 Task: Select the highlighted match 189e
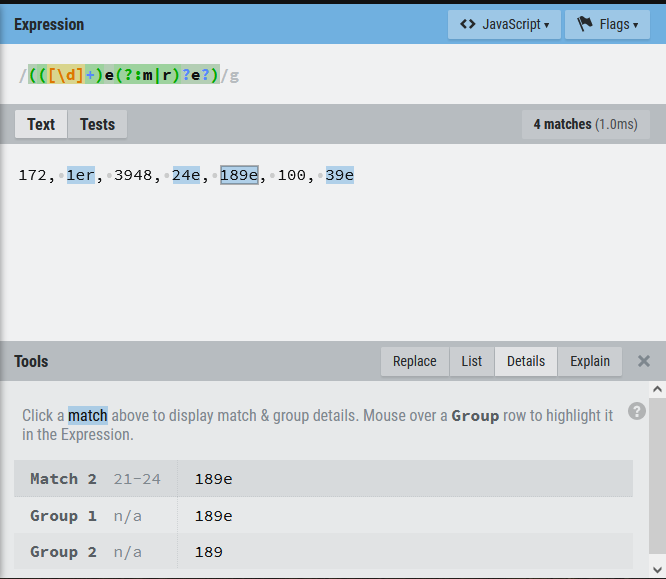[239, 175]
